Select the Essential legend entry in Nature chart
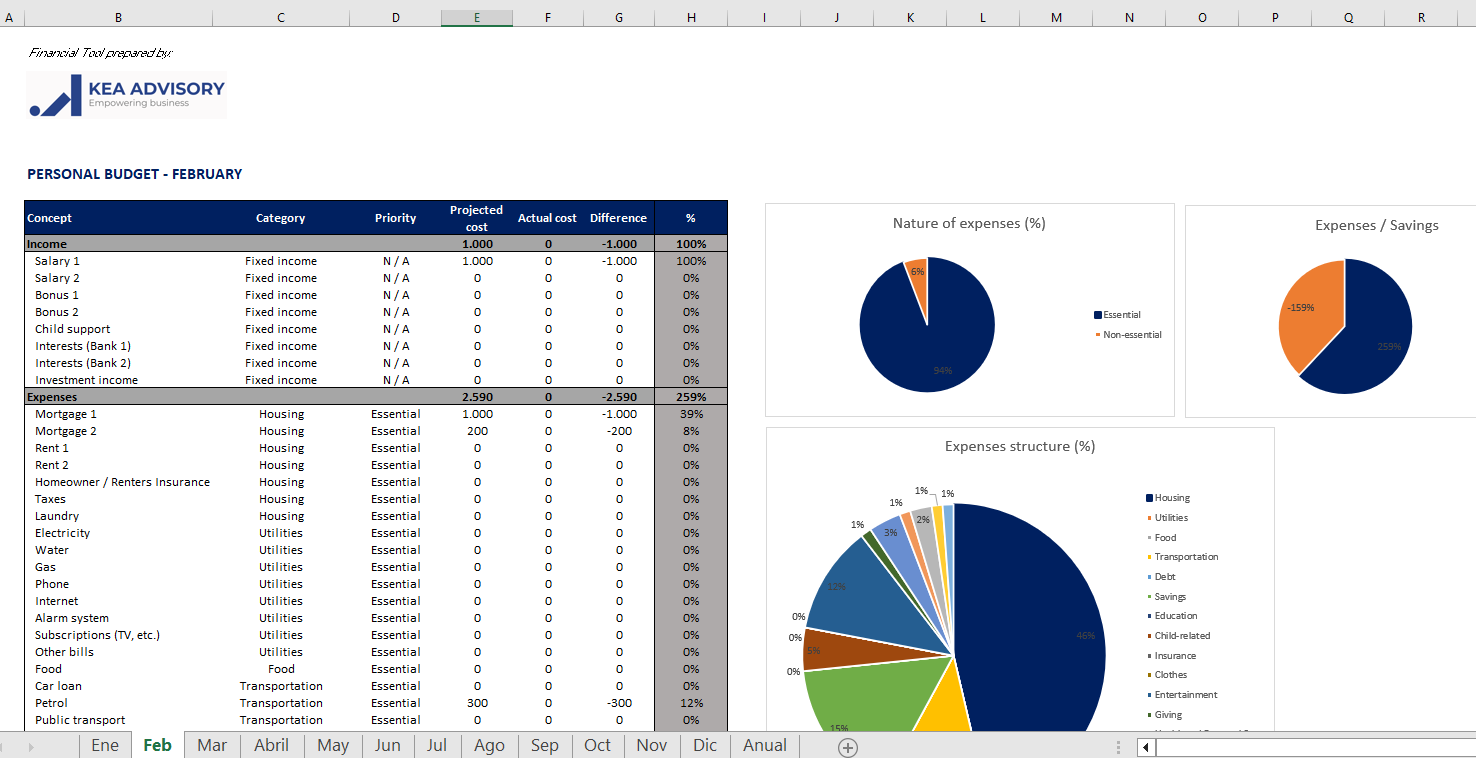The image size is (1476, 758). tap(1121, 315)
